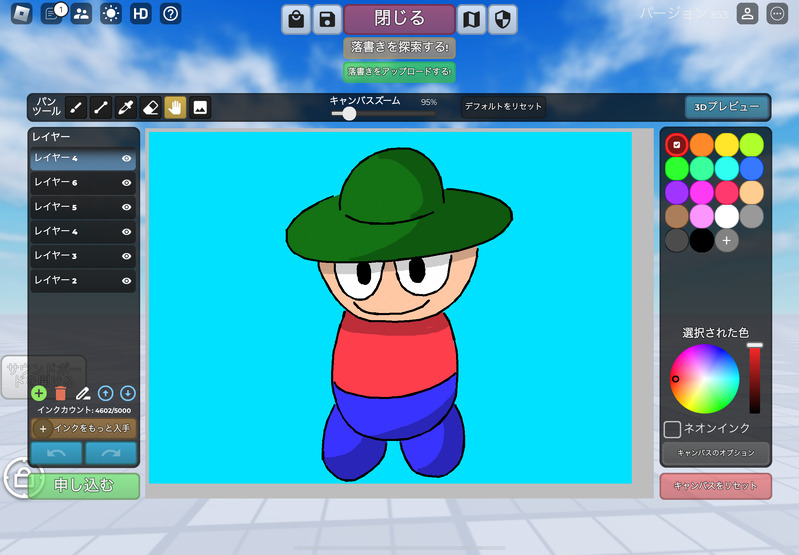
Task: Open the shield icon
Action: click(x=502, y=20)
